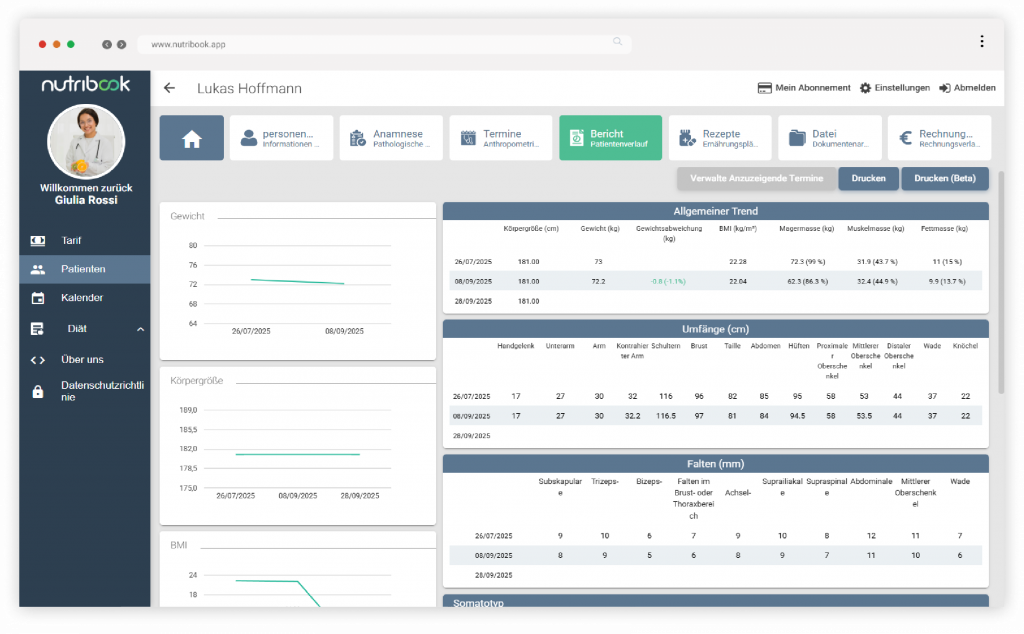The image size is (1024, 634).
Task: Click the Kalender icon in sidebar
Action: [38, 298]
